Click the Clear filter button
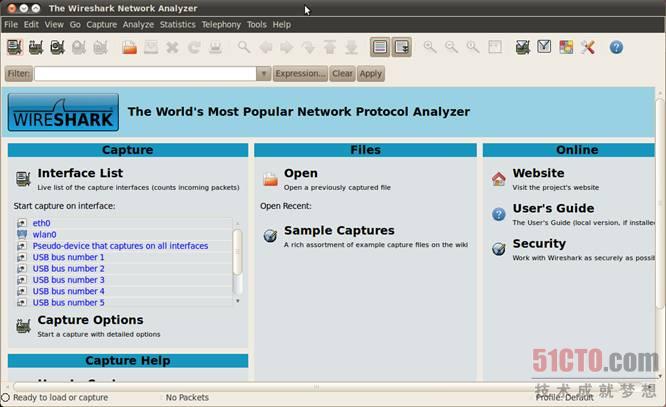The image size is (666, 407). (342, 73)
